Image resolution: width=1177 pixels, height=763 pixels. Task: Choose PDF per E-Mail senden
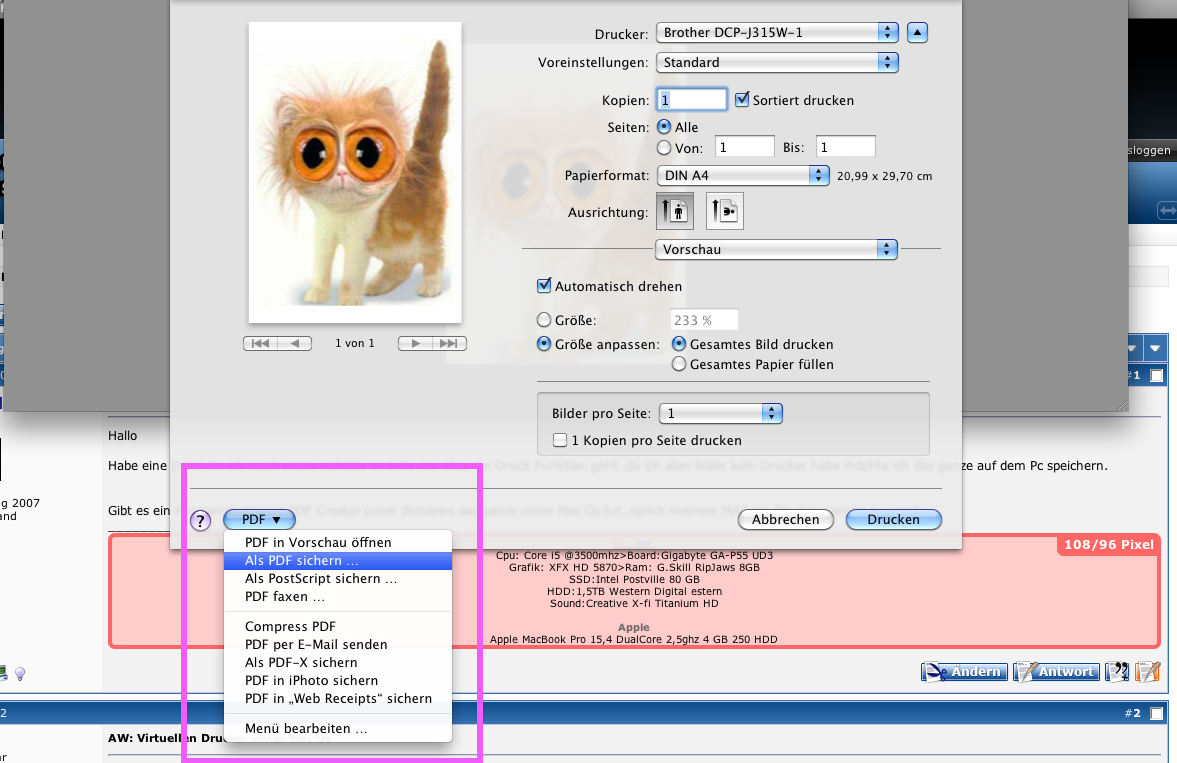click(338, 644)
